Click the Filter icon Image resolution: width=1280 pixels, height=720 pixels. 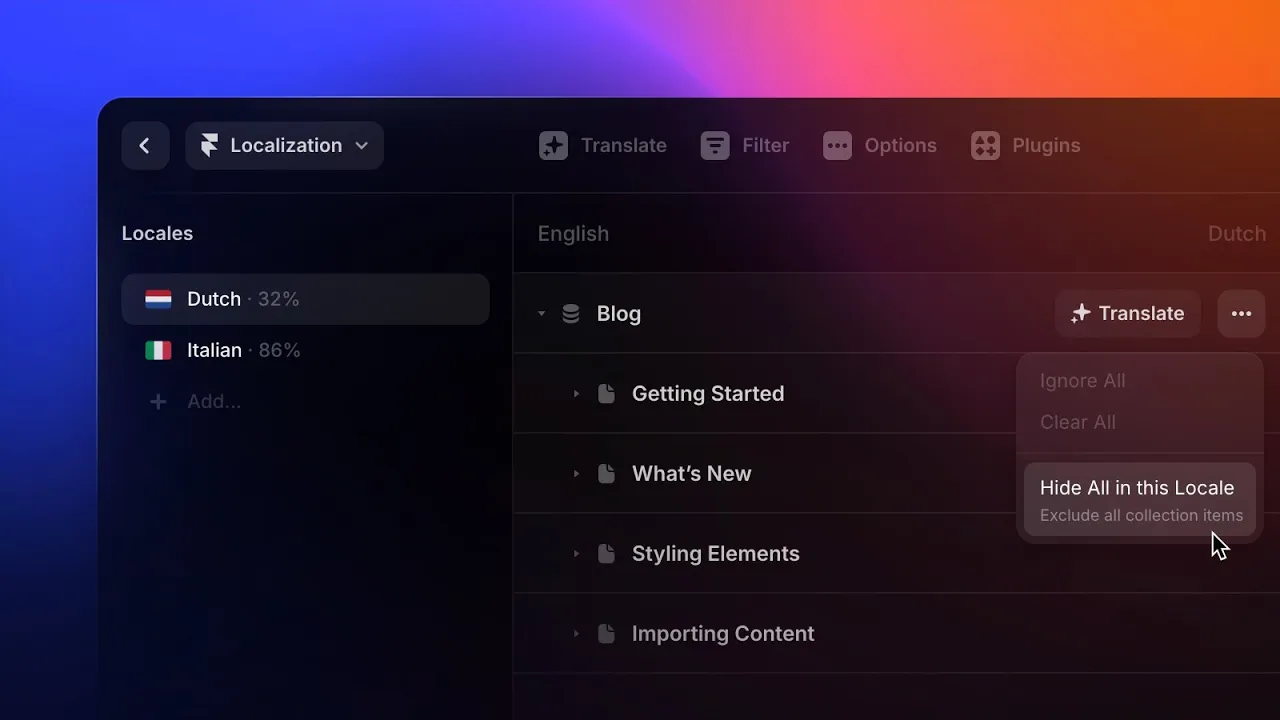pyautogui.click(x=715, y=146)
